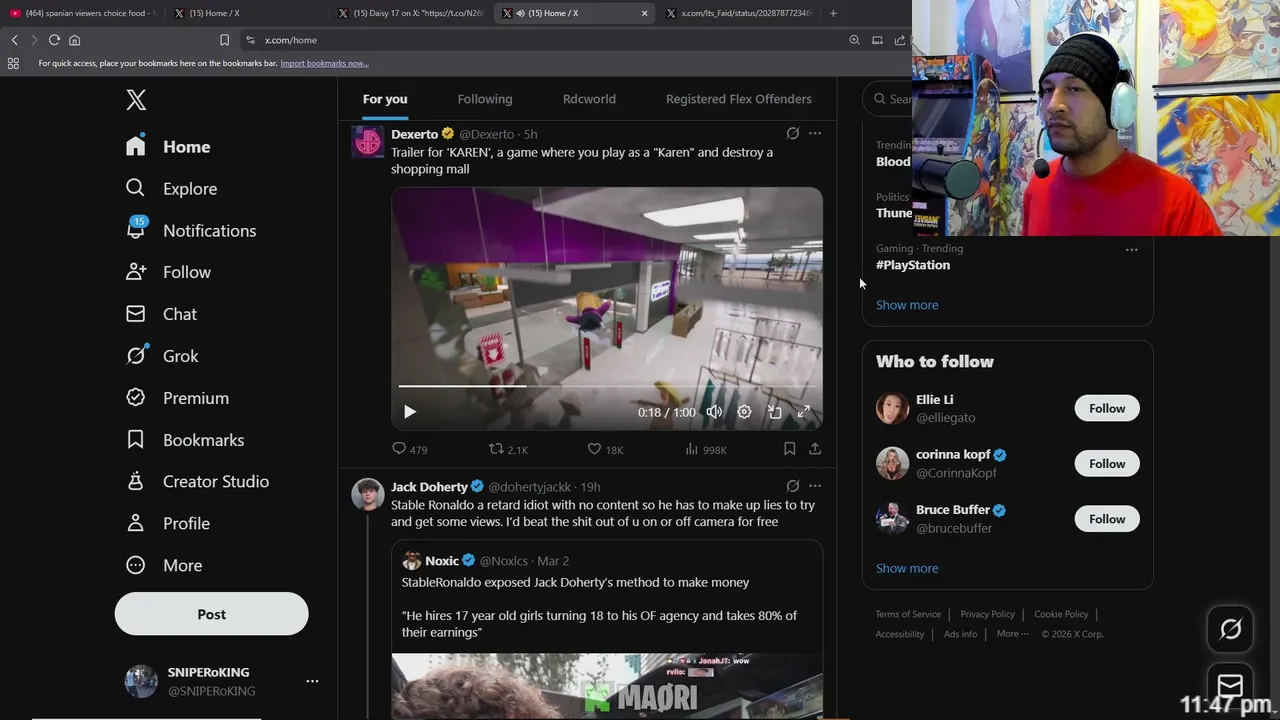This screenshot has height=720, width=1280.
Task: Open new browser tab plus button
Action: tap(833, 13)
